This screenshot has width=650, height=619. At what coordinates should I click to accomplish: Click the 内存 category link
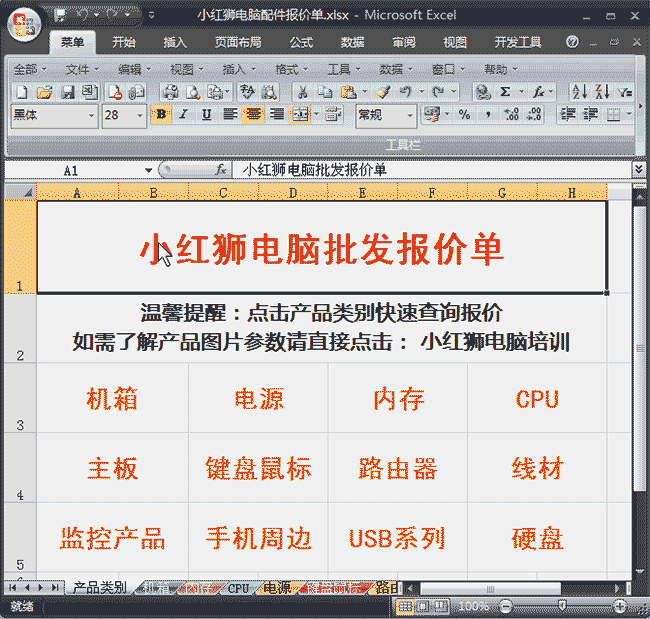point(398,399)
